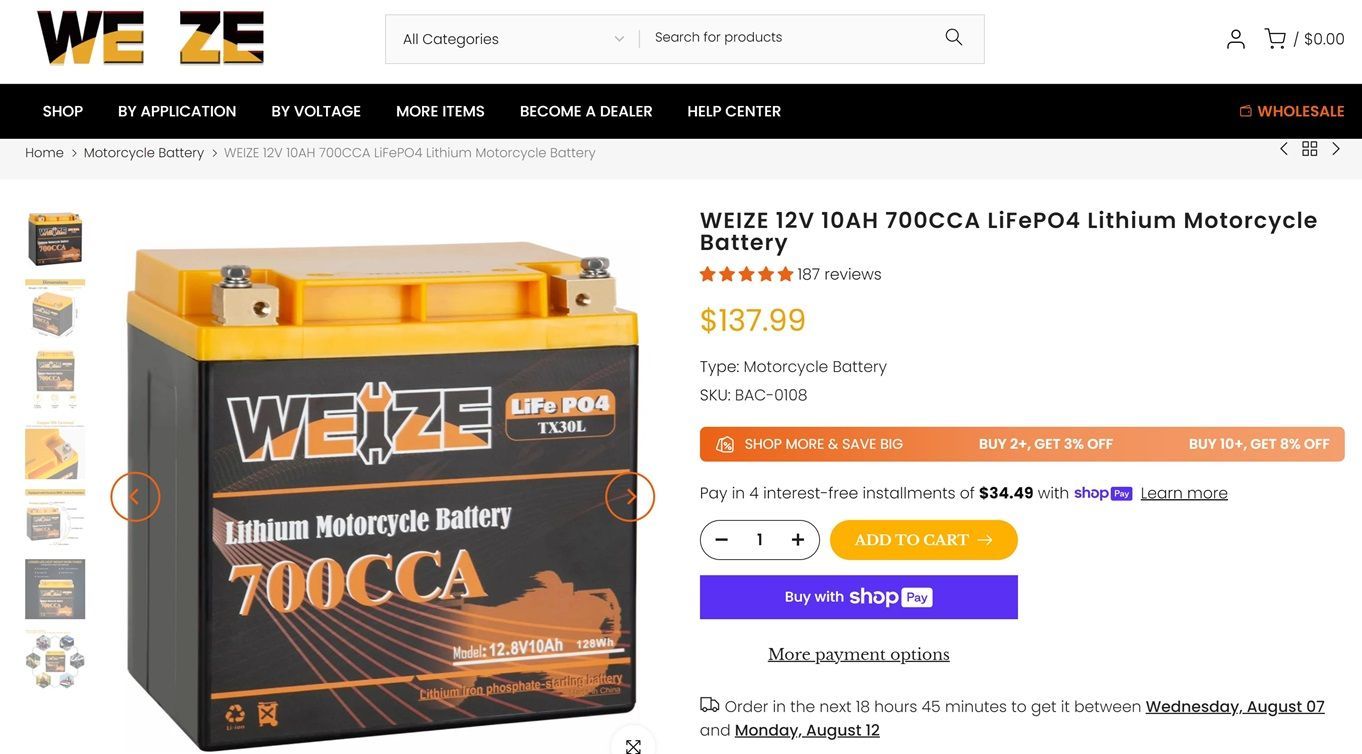Open the BY VOLTAGE menu

point(316,111)
